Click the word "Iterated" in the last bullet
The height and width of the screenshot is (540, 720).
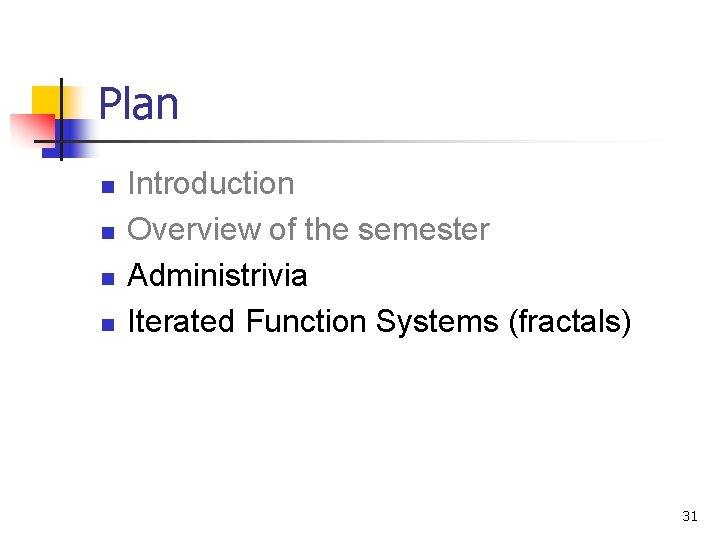click(182, 322)
